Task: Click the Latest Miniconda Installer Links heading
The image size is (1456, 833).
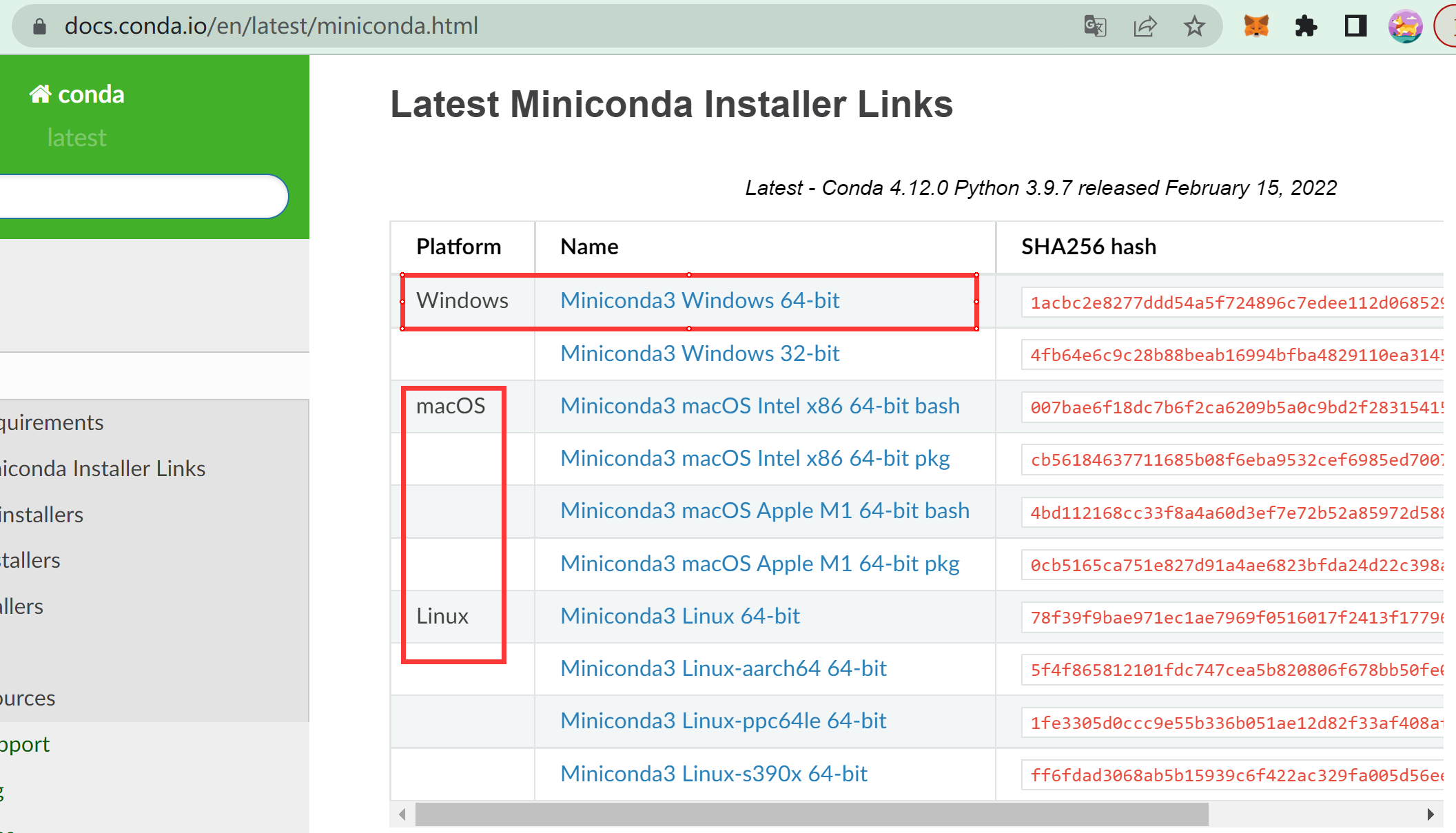Action: pyautogui.click(x=672, y=105)
